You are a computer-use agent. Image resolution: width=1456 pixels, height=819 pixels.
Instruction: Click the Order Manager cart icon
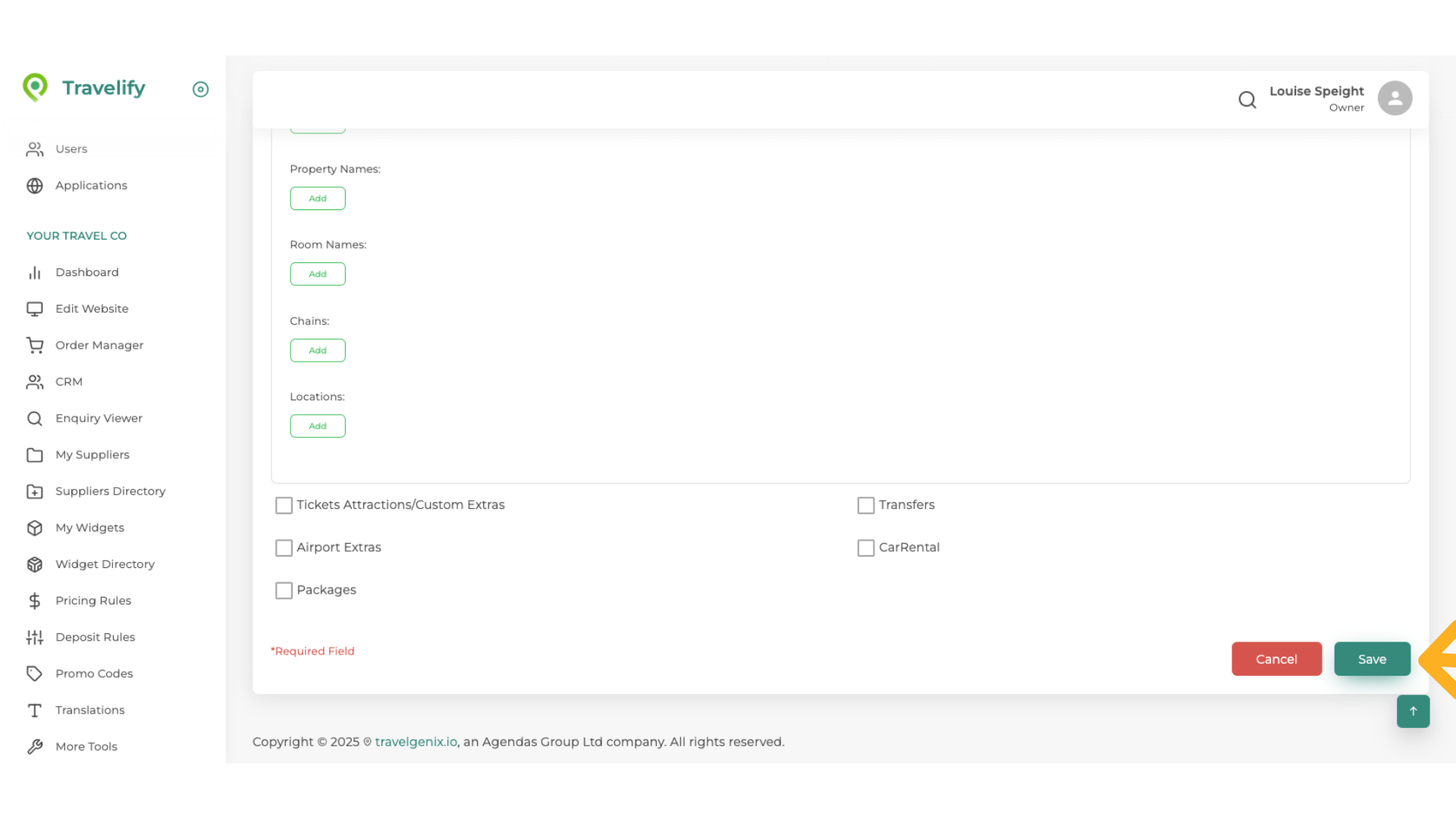pyautogui.click(x=35, y=346)
